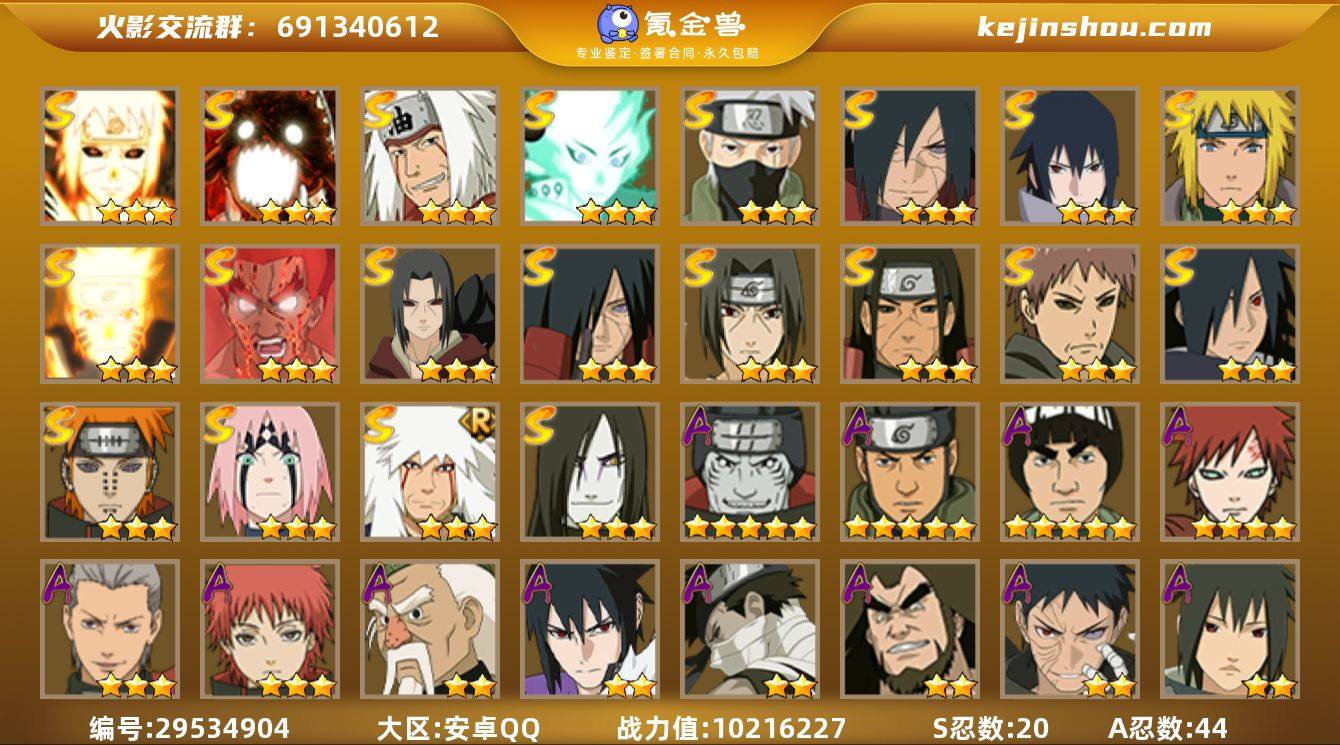Viewport: 1340px width, 745px height.
Task: Click the group number 691340612
Action: [358, 27]
